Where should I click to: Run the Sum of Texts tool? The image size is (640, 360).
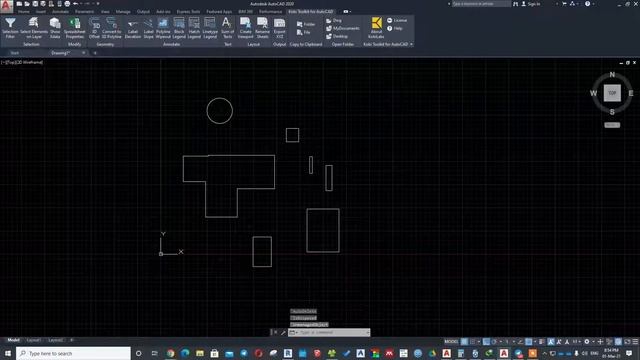[x=227, y=28]
